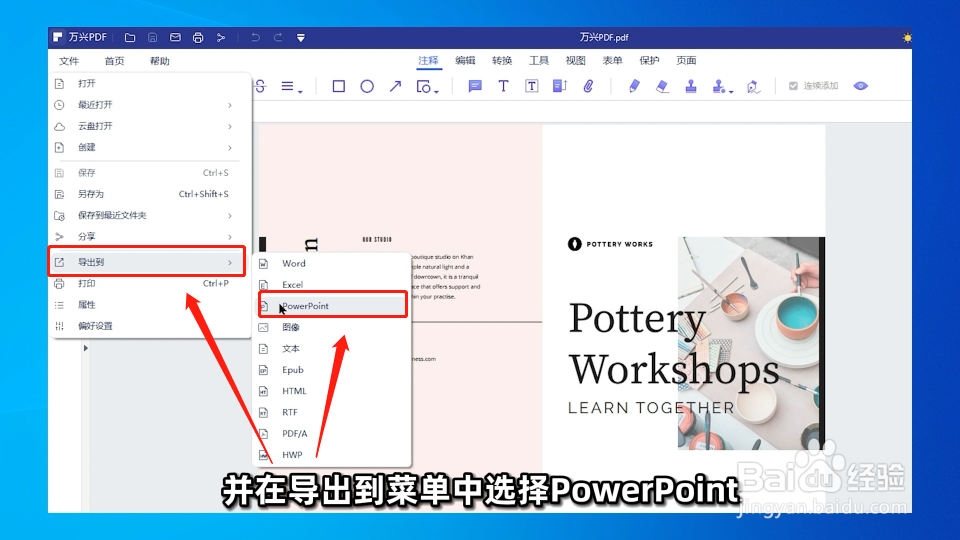Click the redo arrow icon
Image resolution: width=960 pixels, height=540 pixels.
278,37
